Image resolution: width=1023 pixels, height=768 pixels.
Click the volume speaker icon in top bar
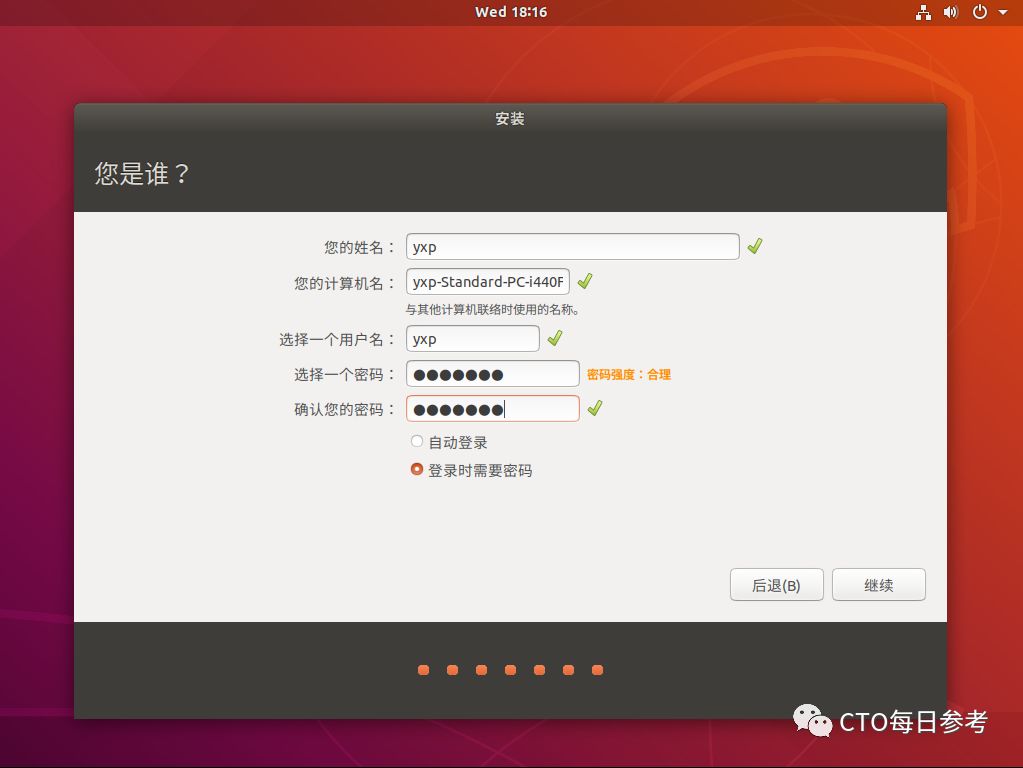coord(948,12)
